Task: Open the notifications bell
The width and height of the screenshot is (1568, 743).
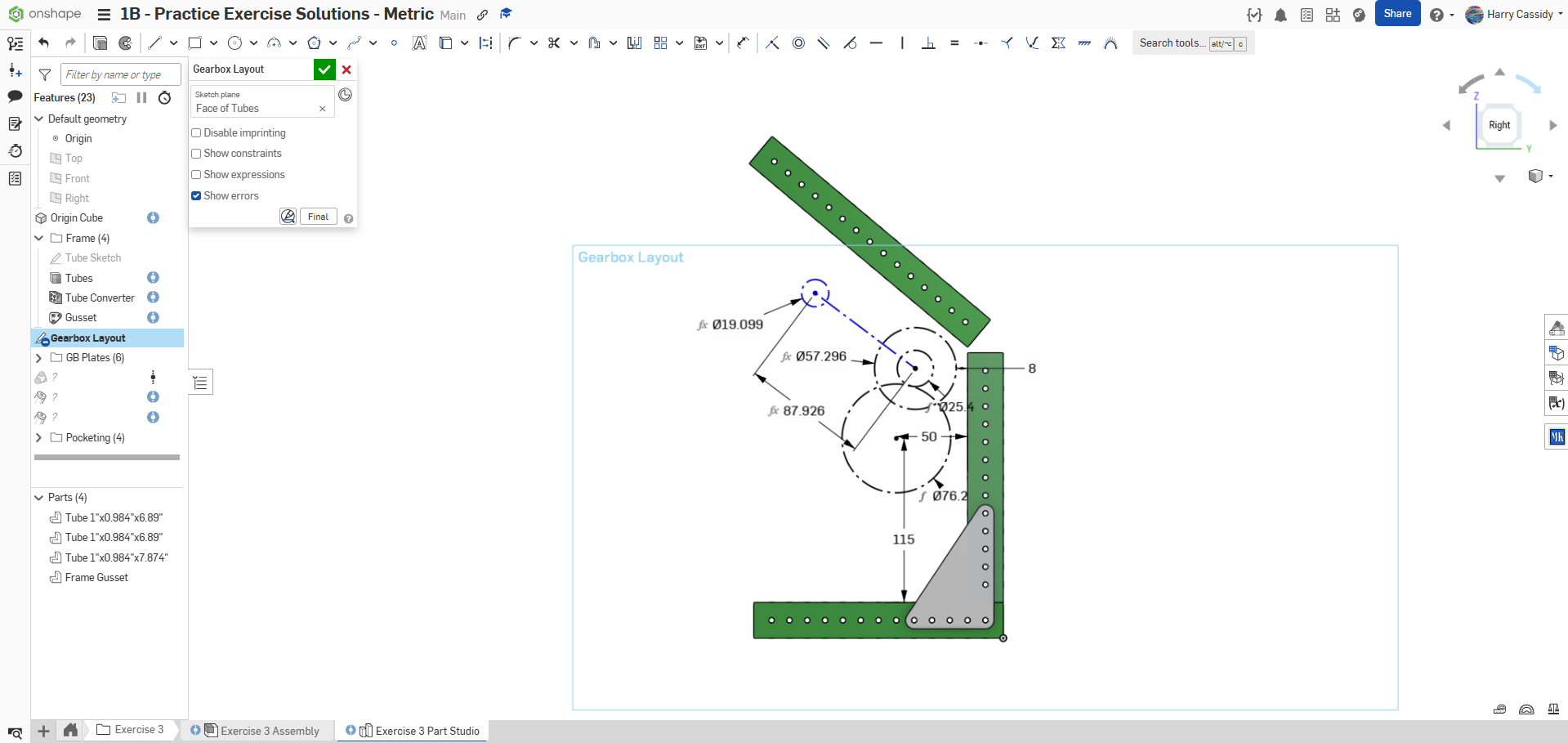Action: (x=1280, y=16)
